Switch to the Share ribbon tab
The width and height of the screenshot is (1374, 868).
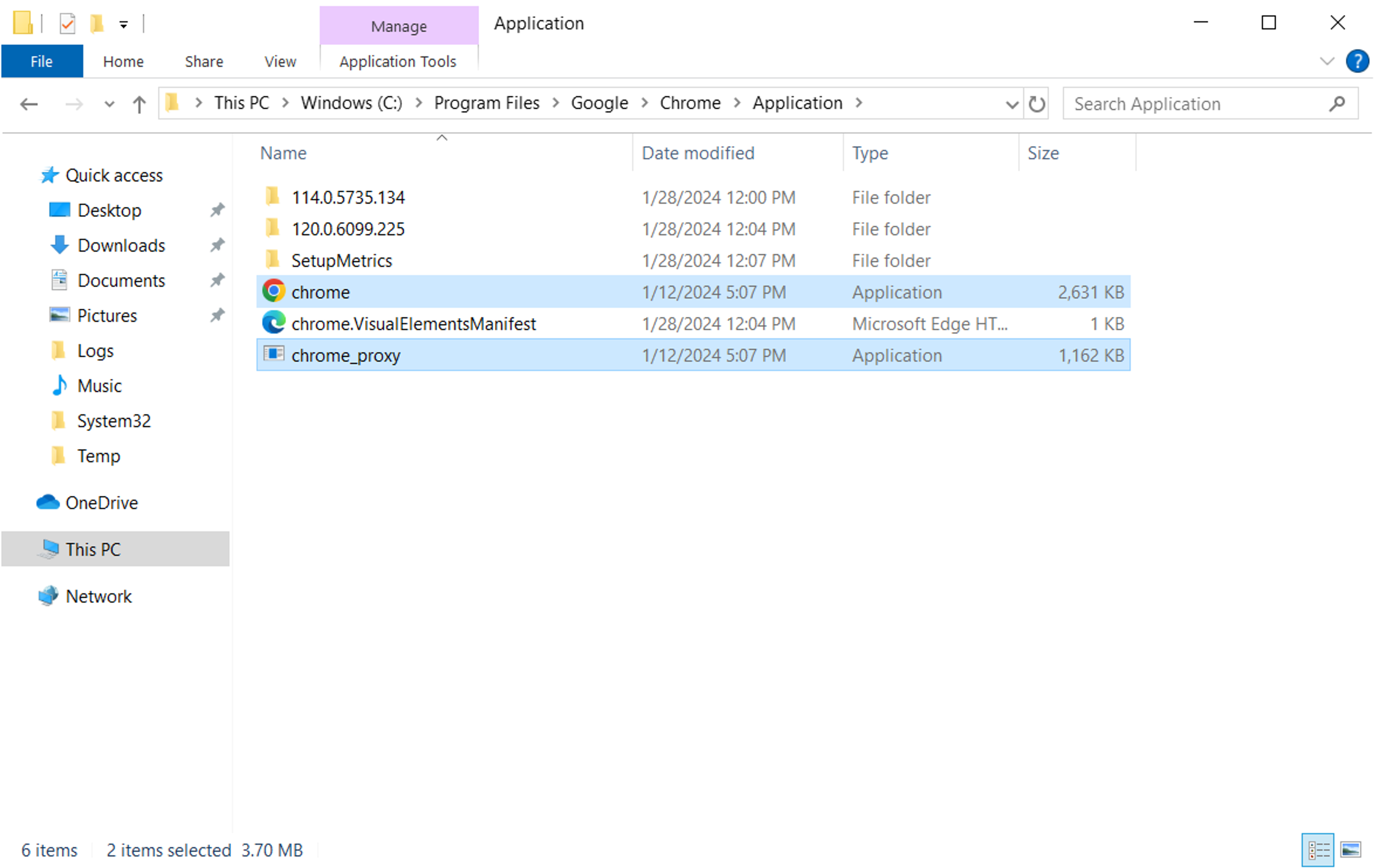pyautogui.click(x=204, y=61)
